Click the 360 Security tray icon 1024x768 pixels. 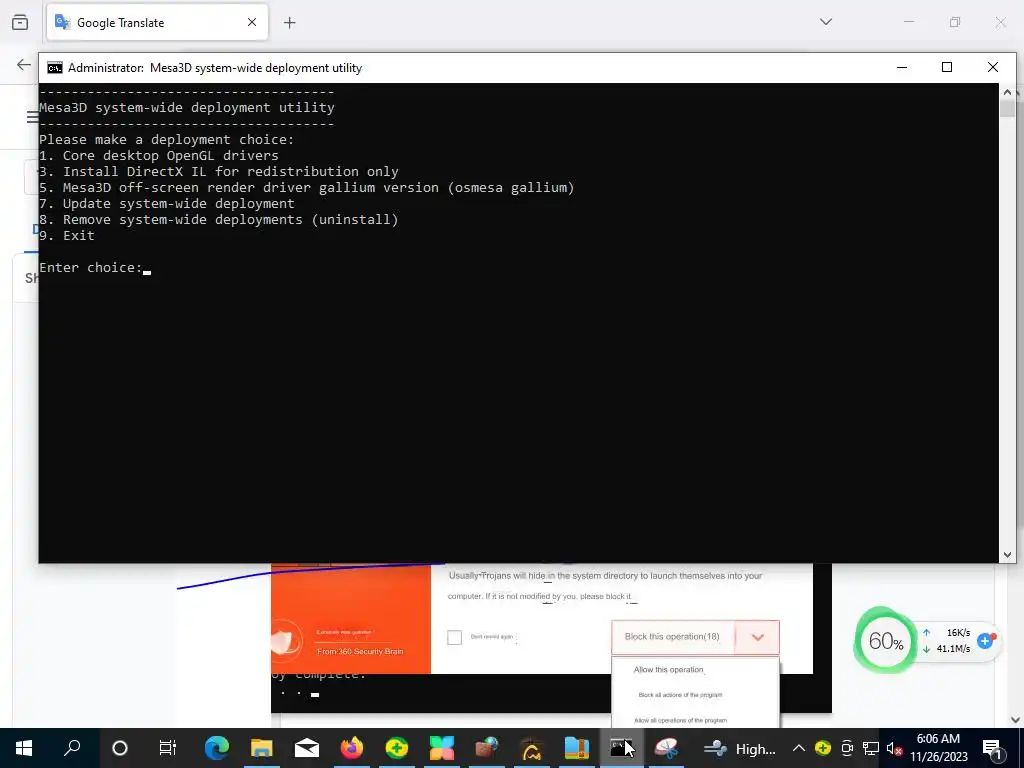pos(823,748)
